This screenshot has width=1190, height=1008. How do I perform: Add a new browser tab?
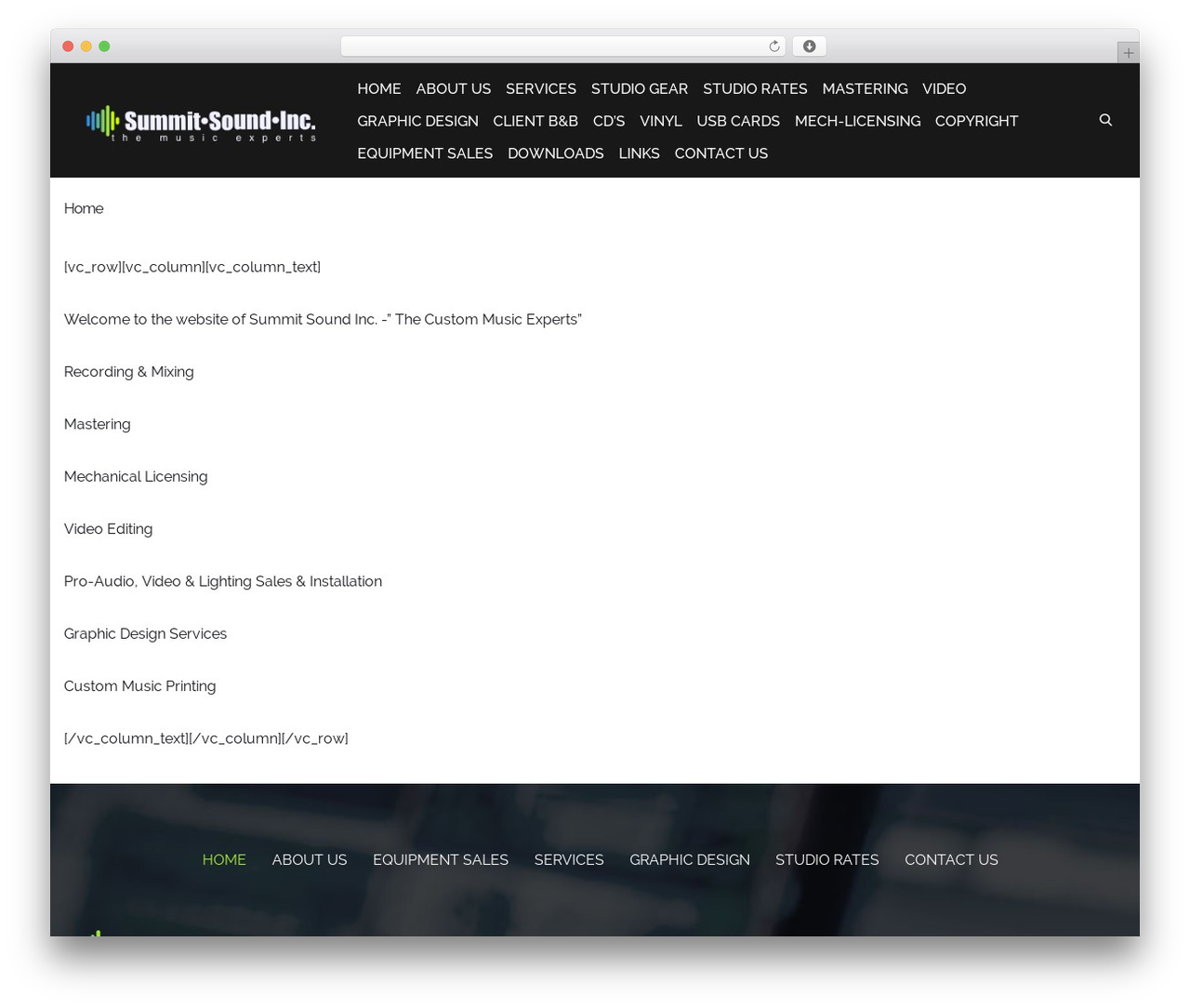[1128, 53]
